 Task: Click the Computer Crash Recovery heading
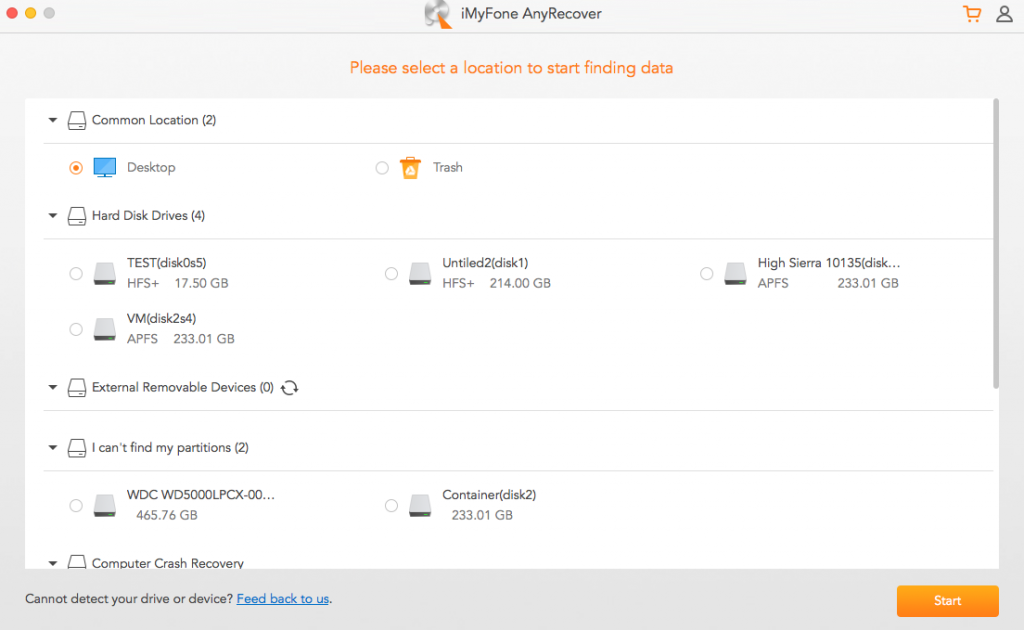click(x=168, y=563)
